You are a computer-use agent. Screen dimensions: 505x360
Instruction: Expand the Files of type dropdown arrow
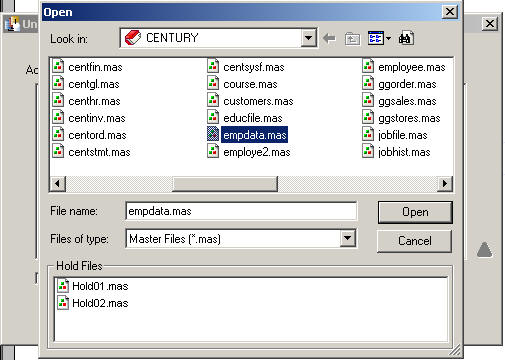click(348, 238)
